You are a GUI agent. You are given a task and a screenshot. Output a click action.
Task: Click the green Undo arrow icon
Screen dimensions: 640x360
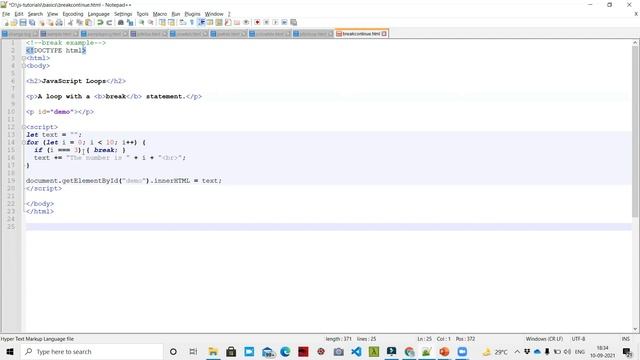100,22
